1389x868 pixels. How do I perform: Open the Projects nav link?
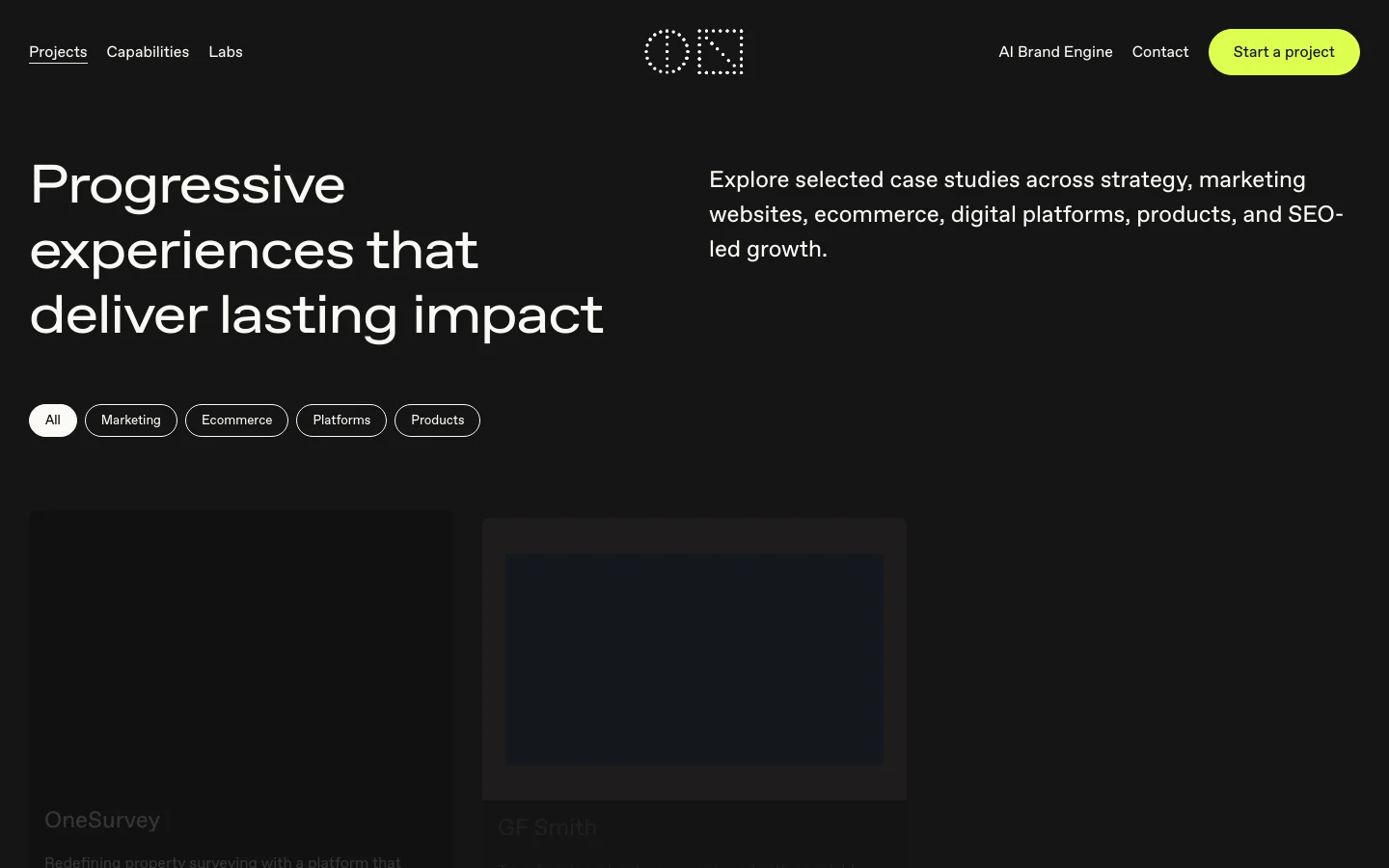58,52
